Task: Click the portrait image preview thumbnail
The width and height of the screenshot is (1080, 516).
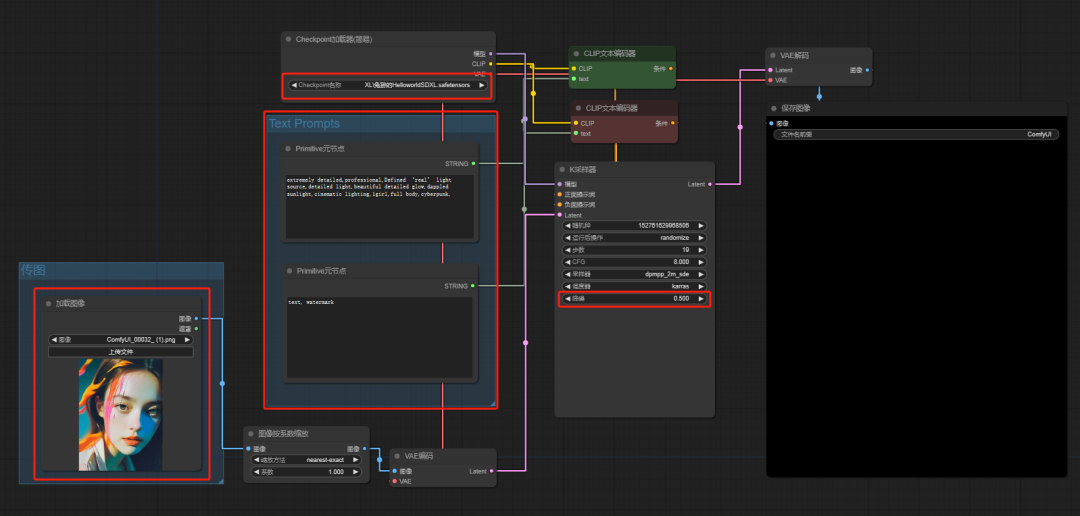Action: pos(120,415)
